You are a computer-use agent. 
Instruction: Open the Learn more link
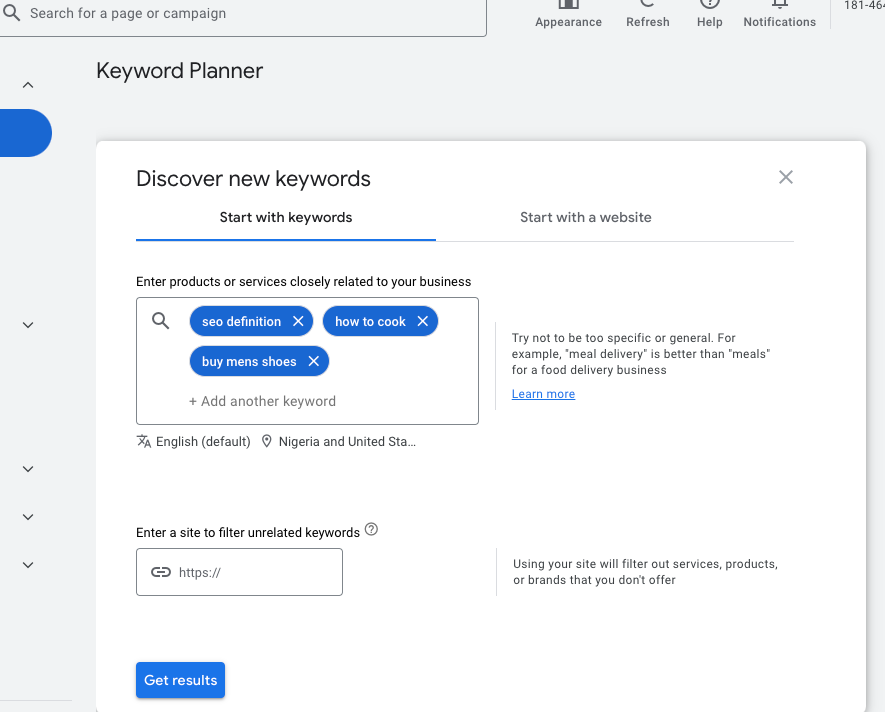[x=543, y=394]
